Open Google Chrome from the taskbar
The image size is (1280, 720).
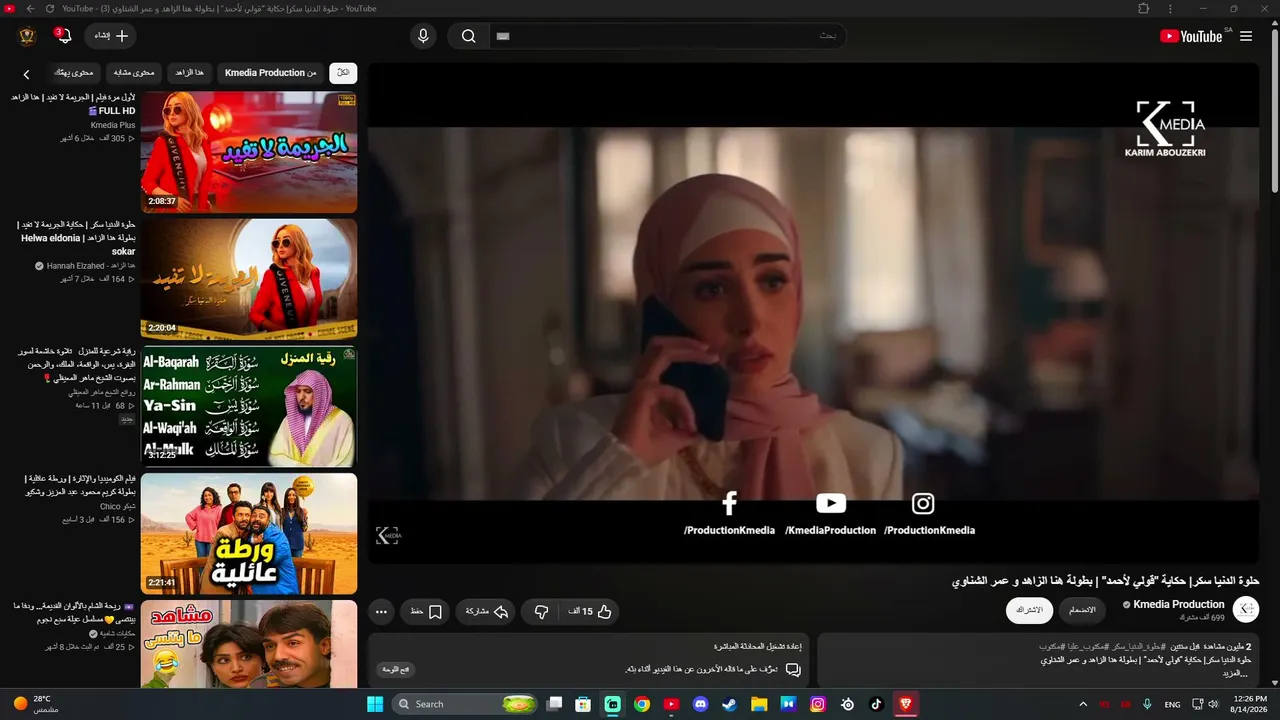coord(642,704)
